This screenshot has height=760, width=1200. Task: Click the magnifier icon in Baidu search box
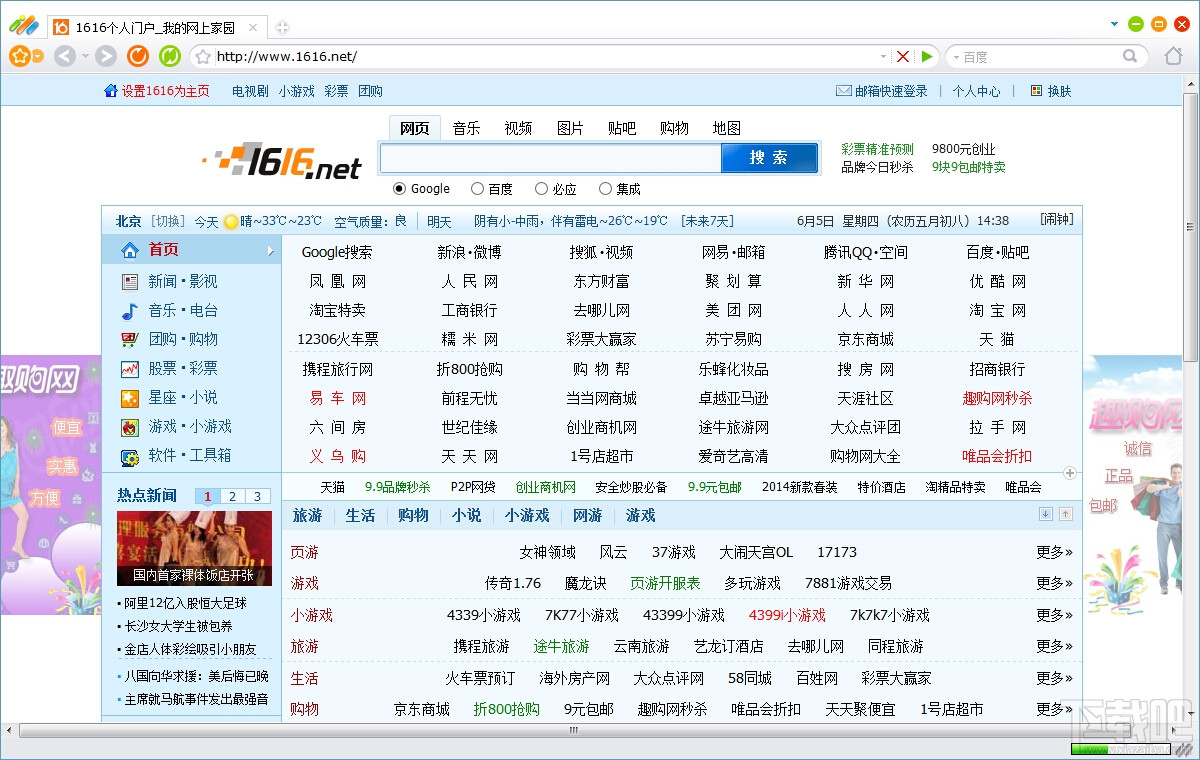coord(1130,57)
